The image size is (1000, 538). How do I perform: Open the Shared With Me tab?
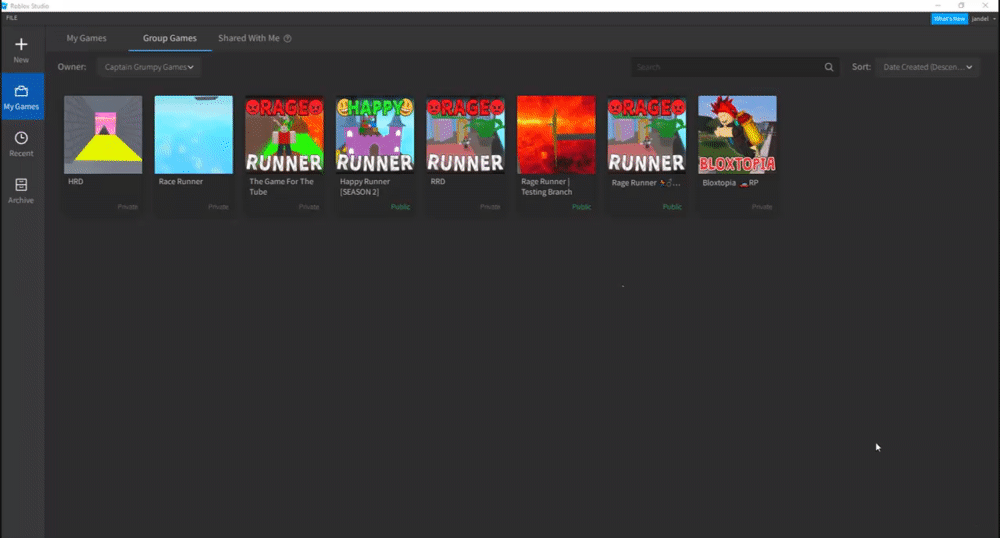(x=249, y=38)
